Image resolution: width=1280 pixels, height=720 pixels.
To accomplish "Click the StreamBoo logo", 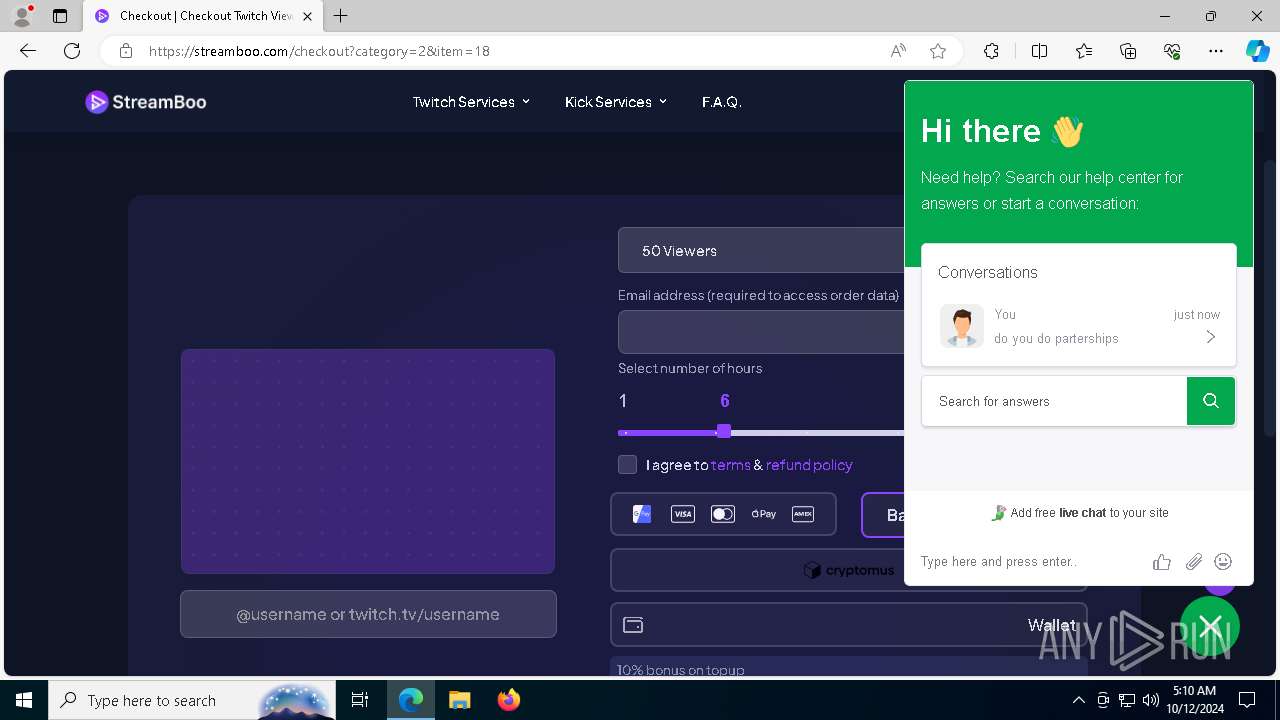I will pos(146,102).
